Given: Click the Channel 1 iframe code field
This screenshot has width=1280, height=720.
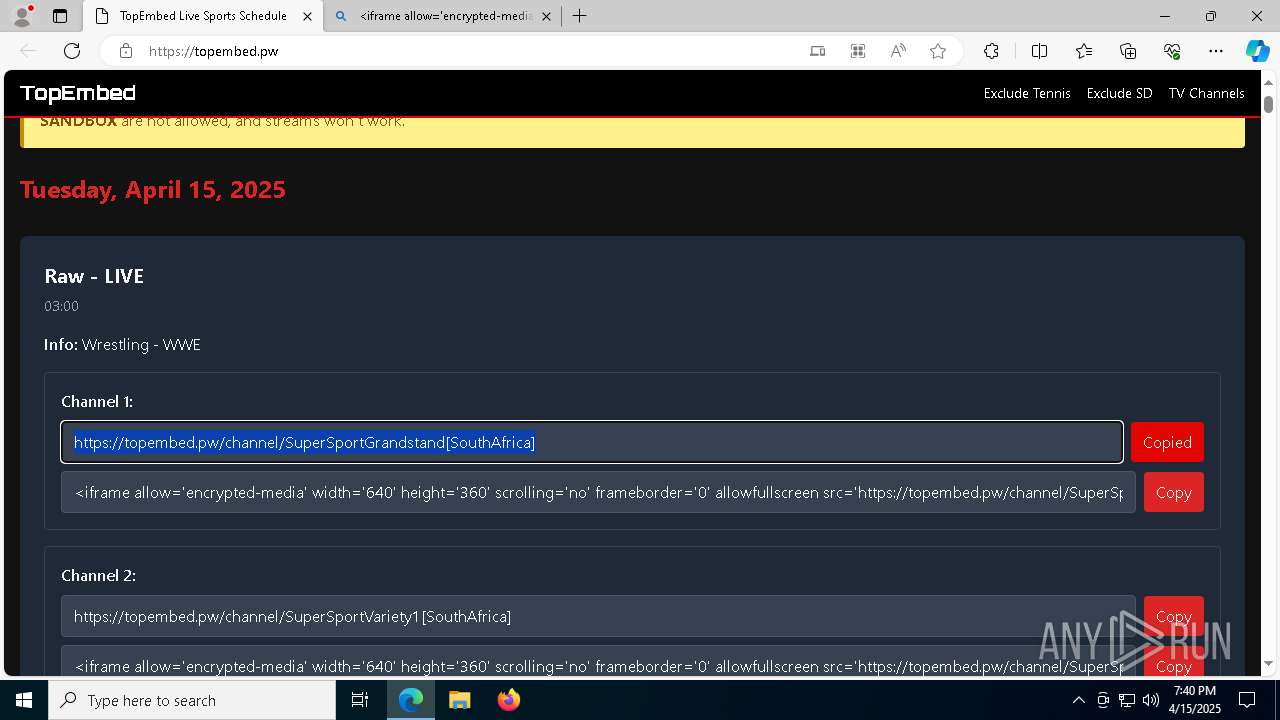Looking at the screenshot, I should (x=598, y=492).
